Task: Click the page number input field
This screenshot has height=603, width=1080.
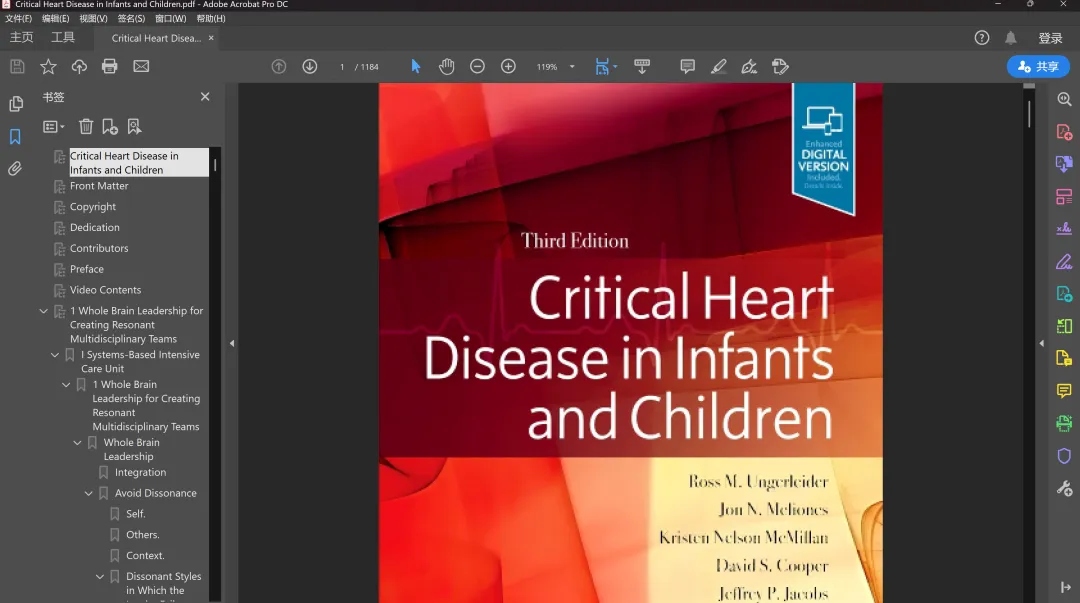Action: coord(342,67)
